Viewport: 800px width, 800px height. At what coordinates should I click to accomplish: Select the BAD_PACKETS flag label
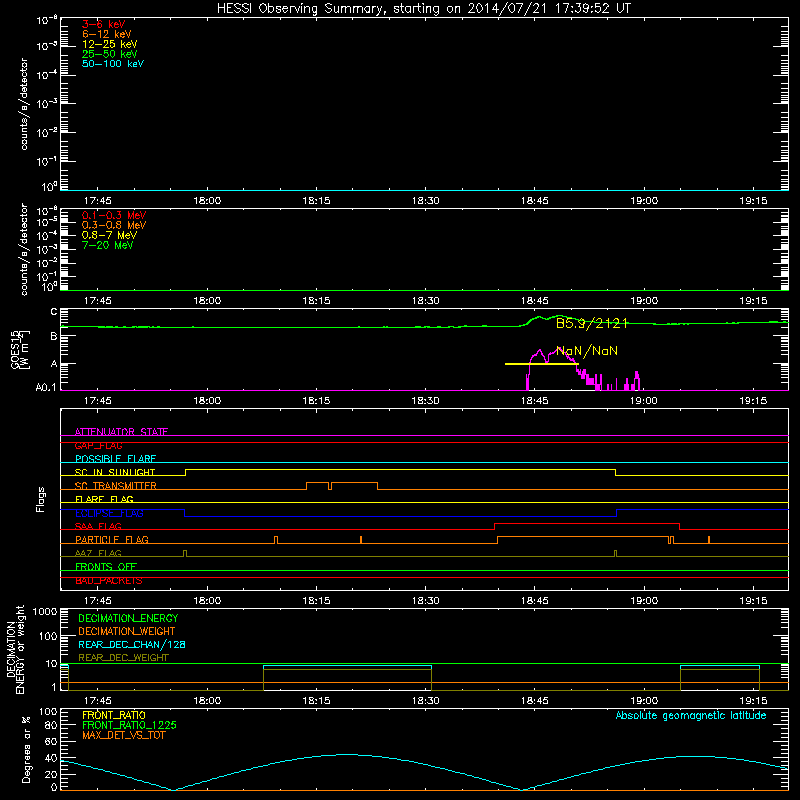pos(109,580)
